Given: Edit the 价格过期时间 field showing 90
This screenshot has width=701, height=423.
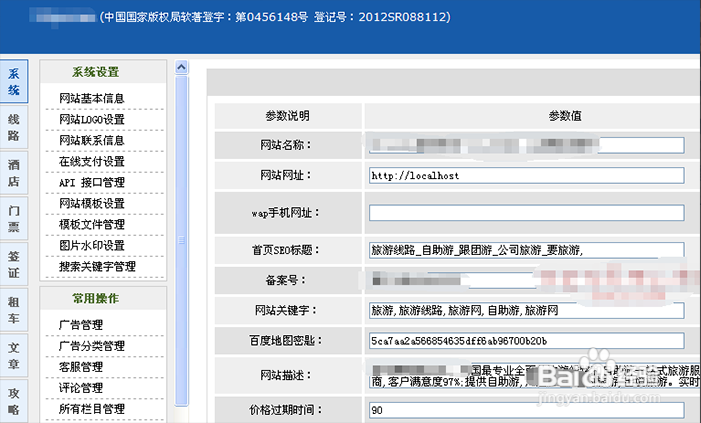Looking at the screenshot, I should tap(526, 410).
